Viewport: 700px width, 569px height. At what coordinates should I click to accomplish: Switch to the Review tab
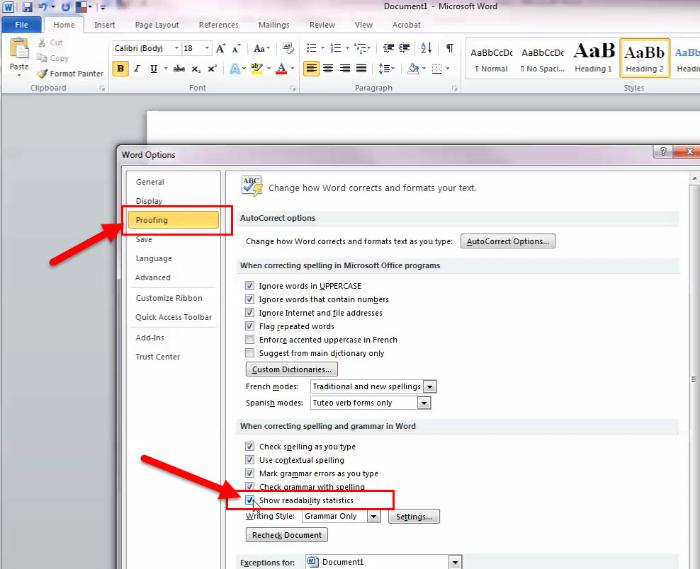coord(322,25)
